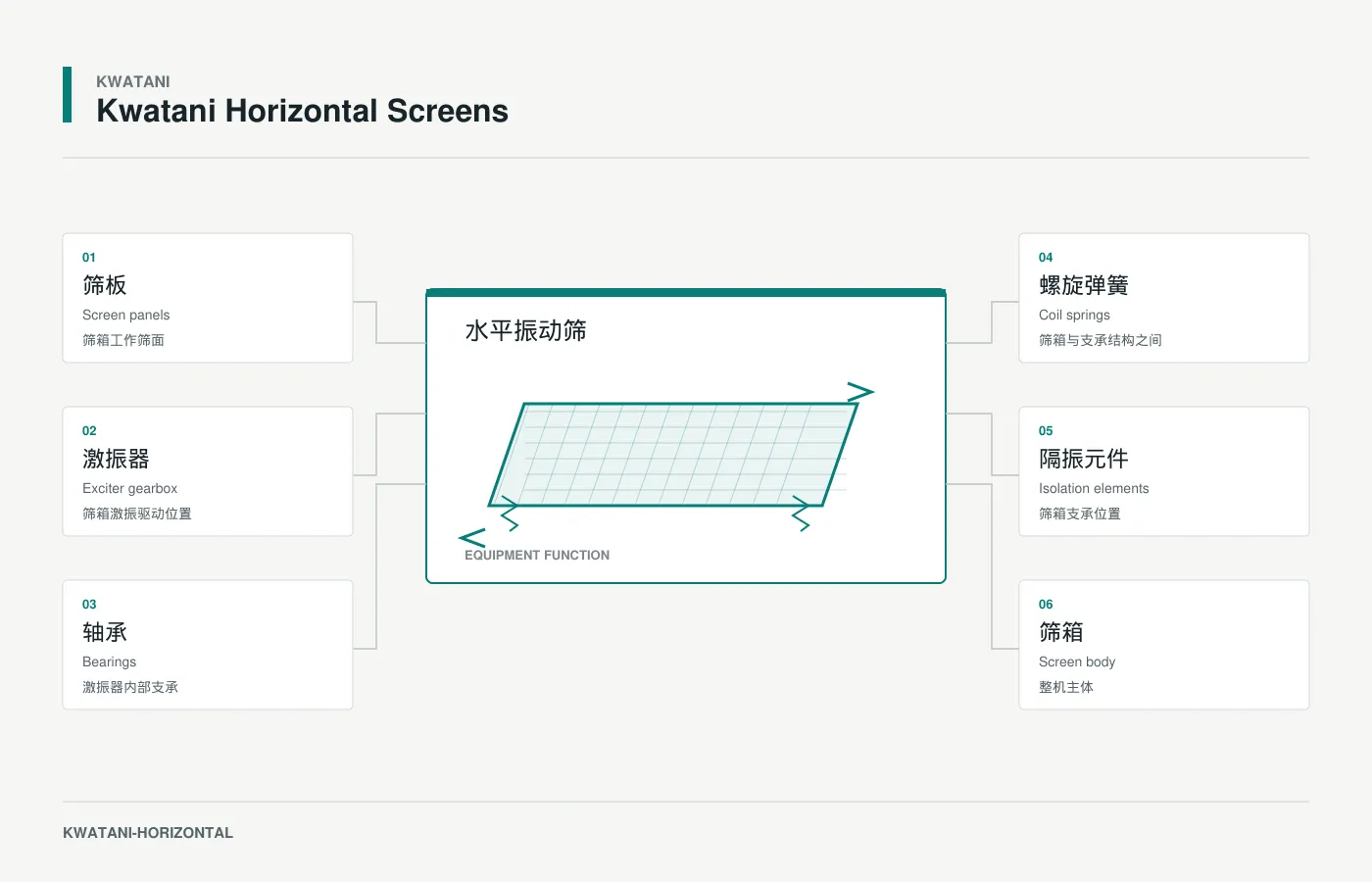Click the 'Exciter gearbox' subtitle
The height and width of the screenshot is (882, 1372).
pos(129,488)
